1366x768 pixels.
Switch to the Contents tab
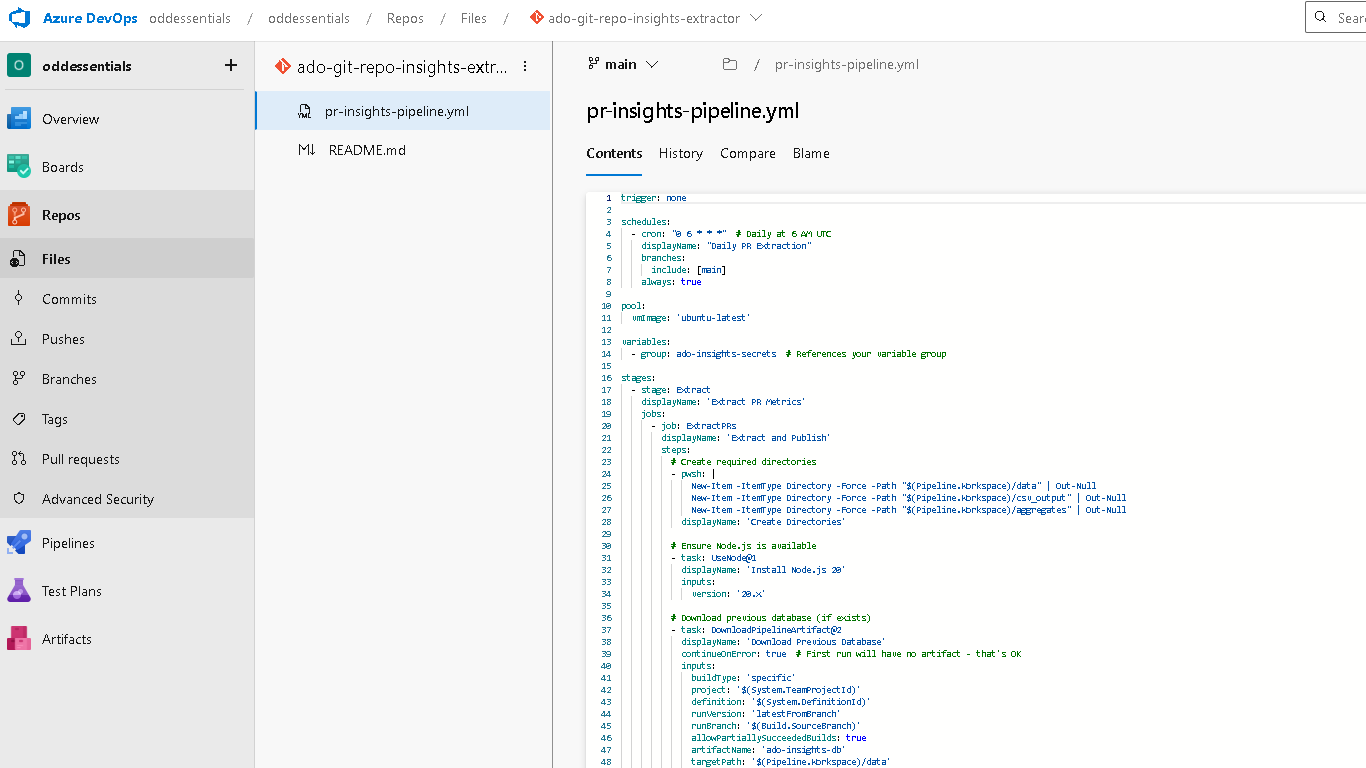[614, 153]
